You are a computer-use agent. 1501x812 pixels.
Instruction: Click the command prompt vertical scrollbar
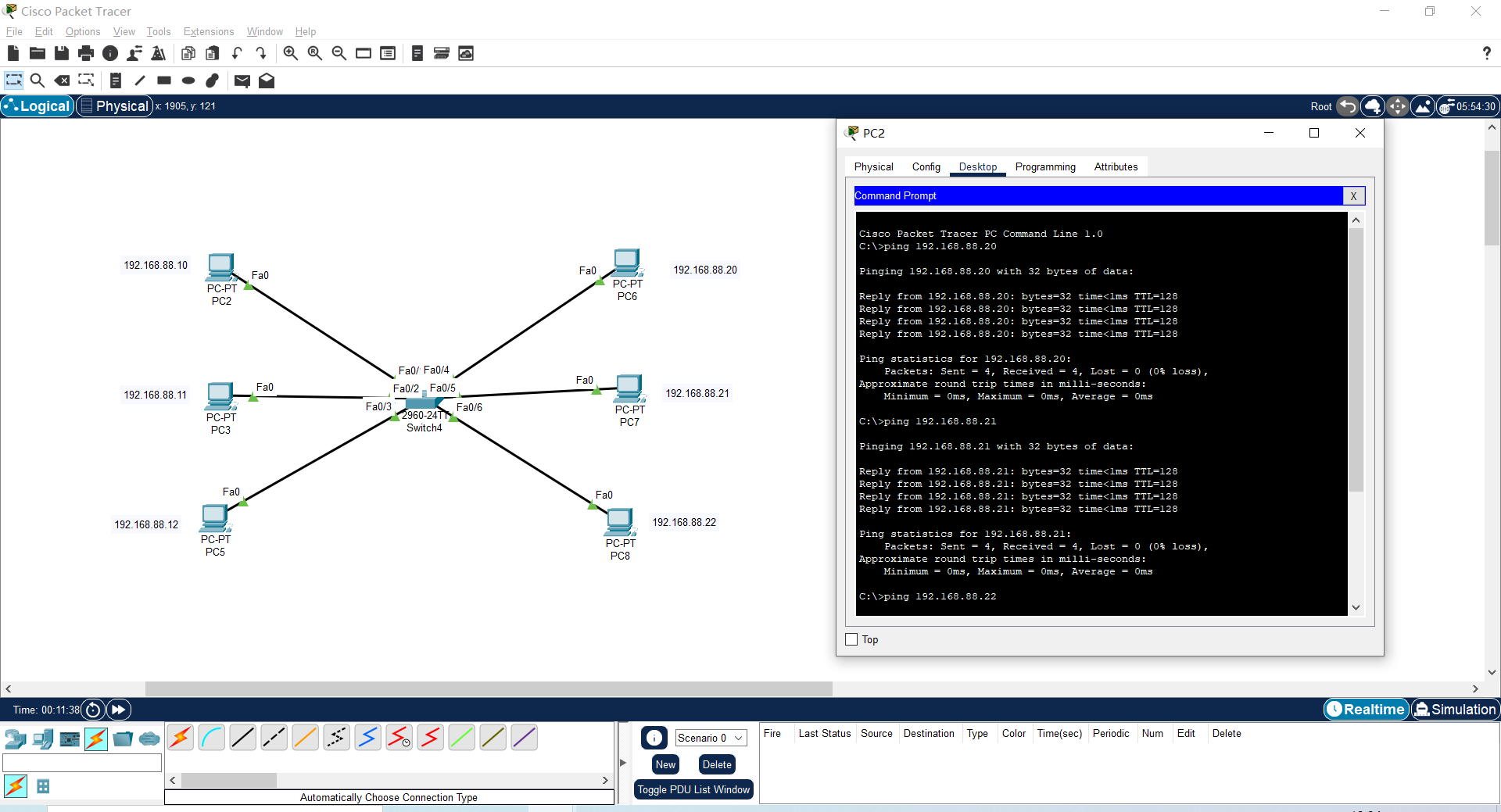(x=1356, y=359)
